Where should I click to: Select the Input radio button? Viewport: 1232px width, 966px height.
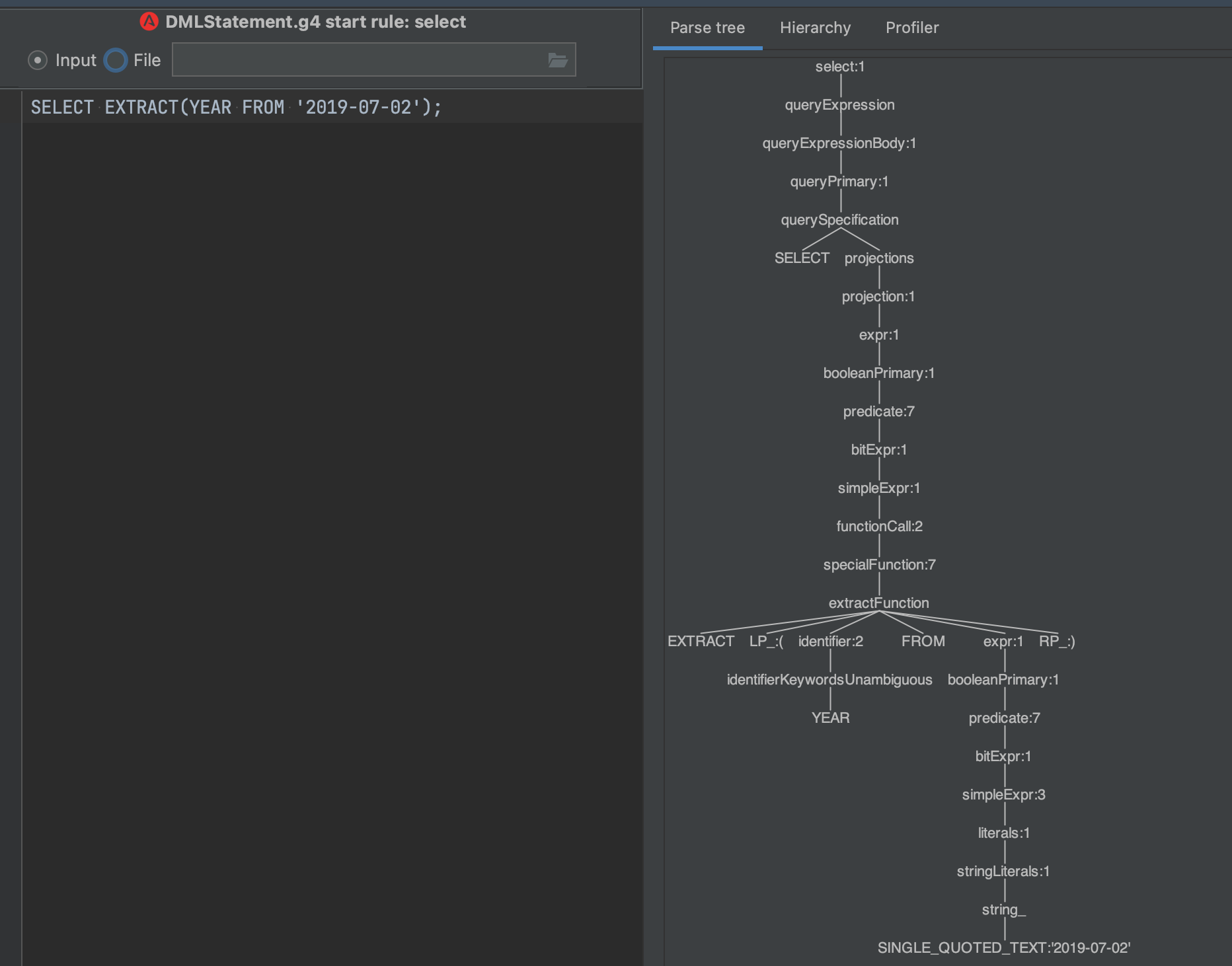click(x=38, y=59)
